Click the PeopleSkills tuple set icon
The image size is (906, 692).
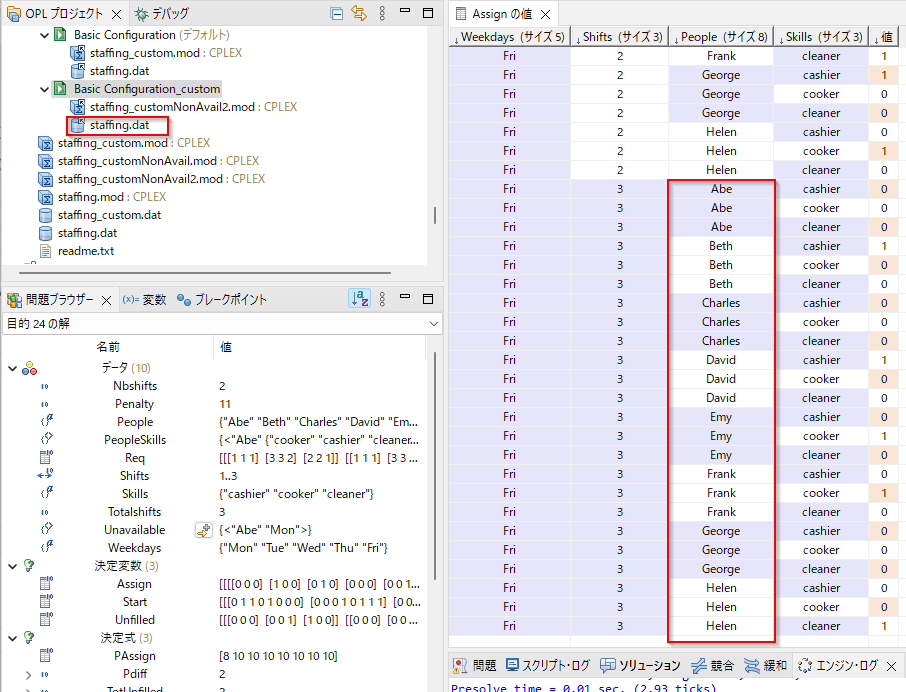(46, 439)
